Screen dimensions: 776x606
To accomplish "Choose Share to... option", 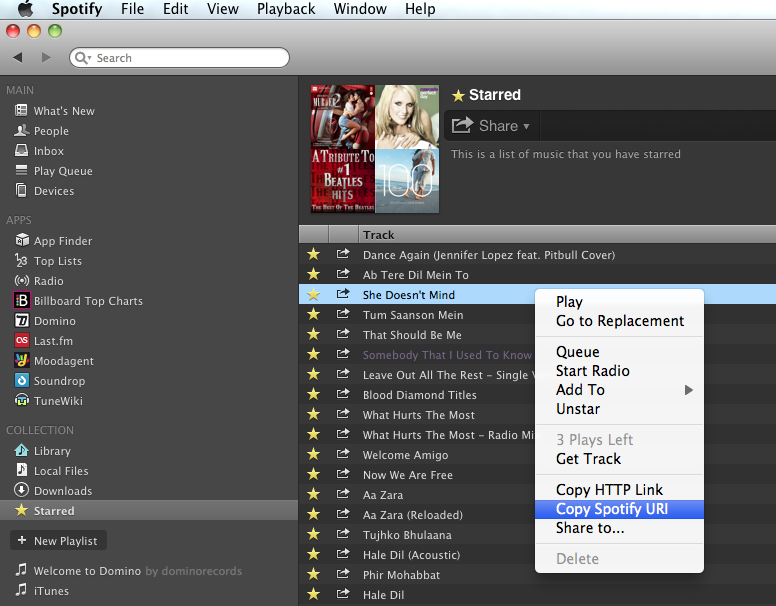I will click(x=619, y=528).
